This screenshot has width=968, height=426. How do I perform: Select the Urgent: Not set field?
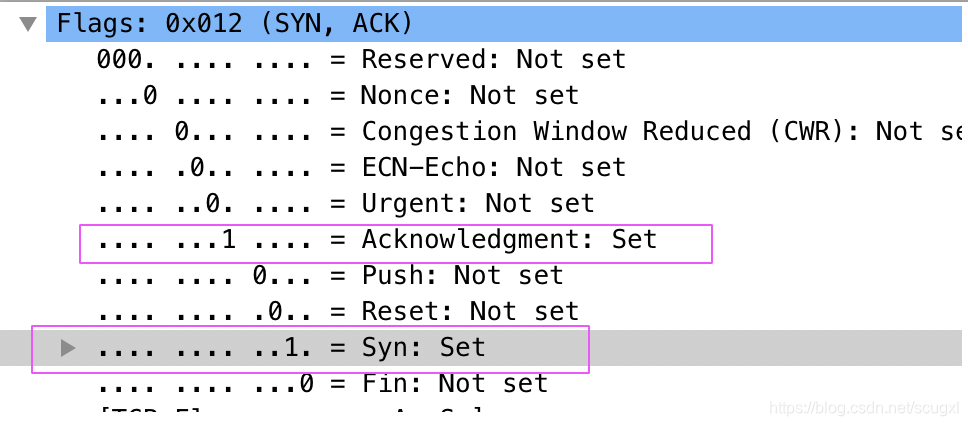[x=346, y=203]
